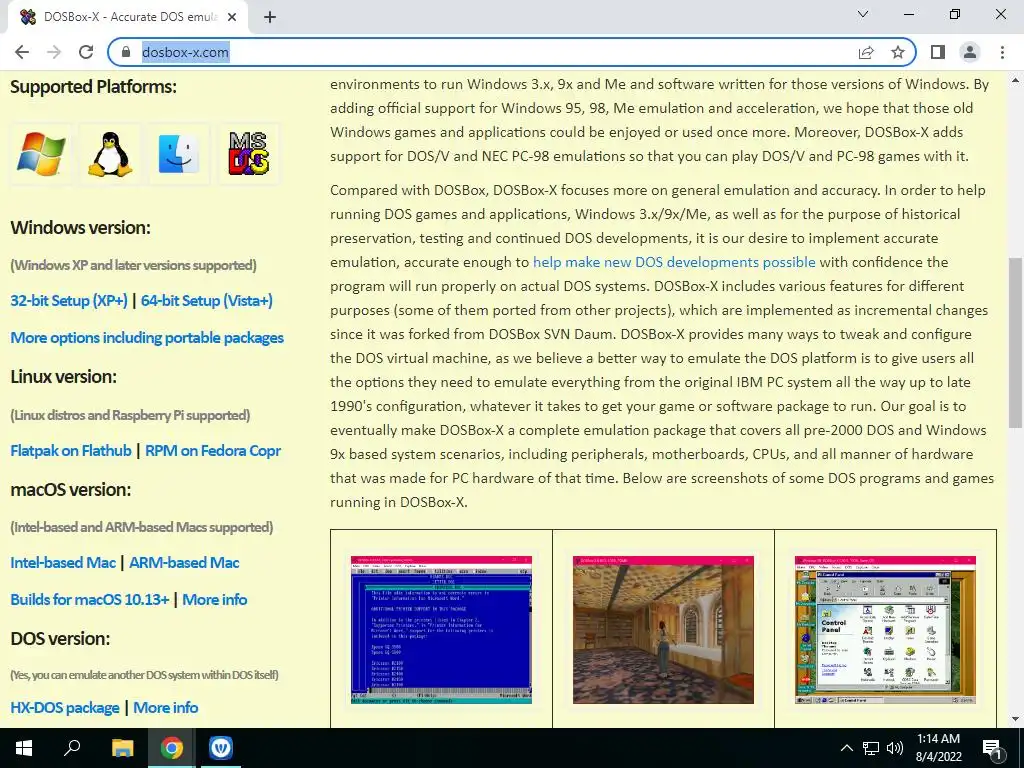Open More options including portable packages link

pos(147,338)
